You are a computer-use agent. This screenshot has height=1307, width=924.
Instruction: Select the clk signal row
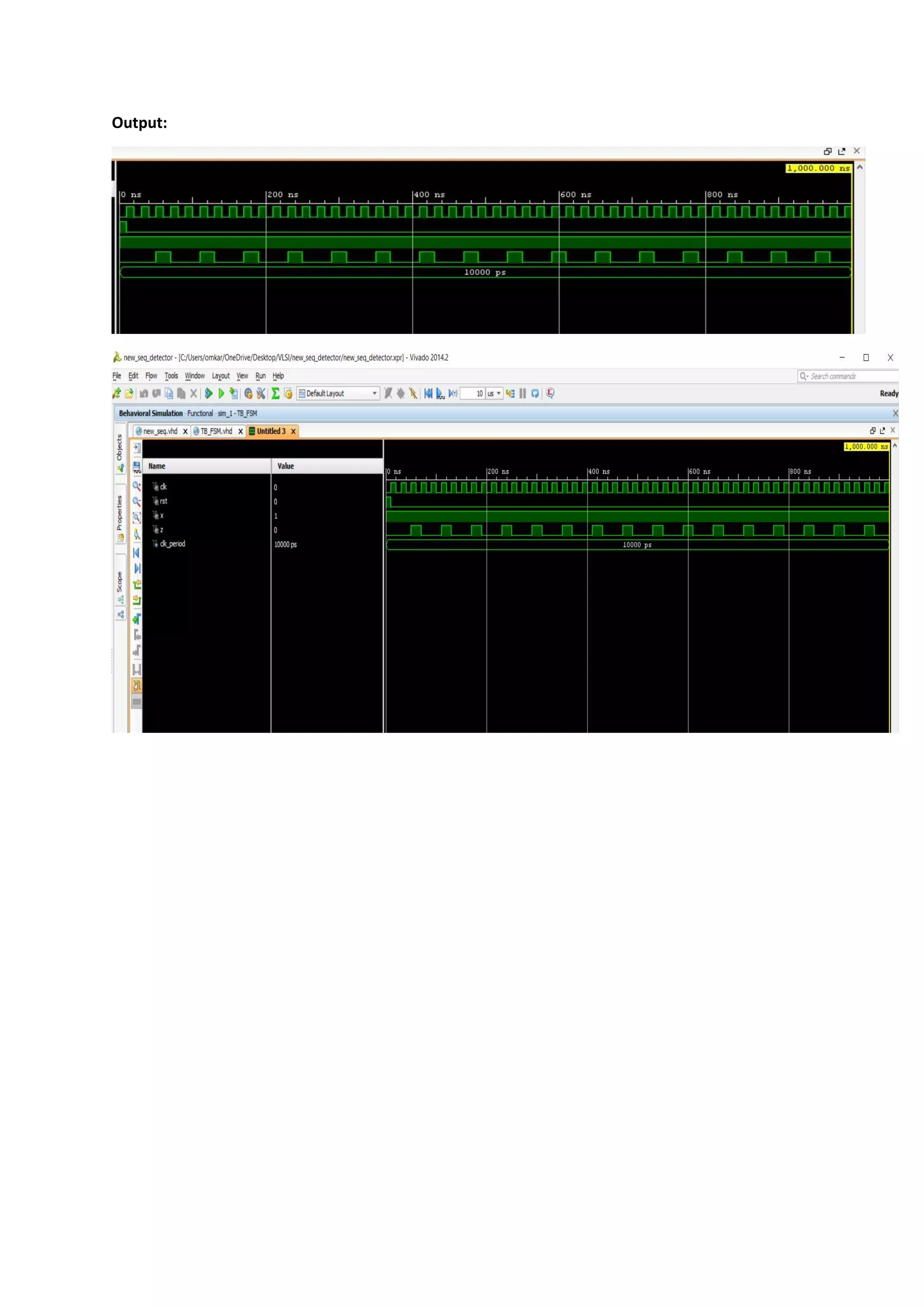click(263, 487)
